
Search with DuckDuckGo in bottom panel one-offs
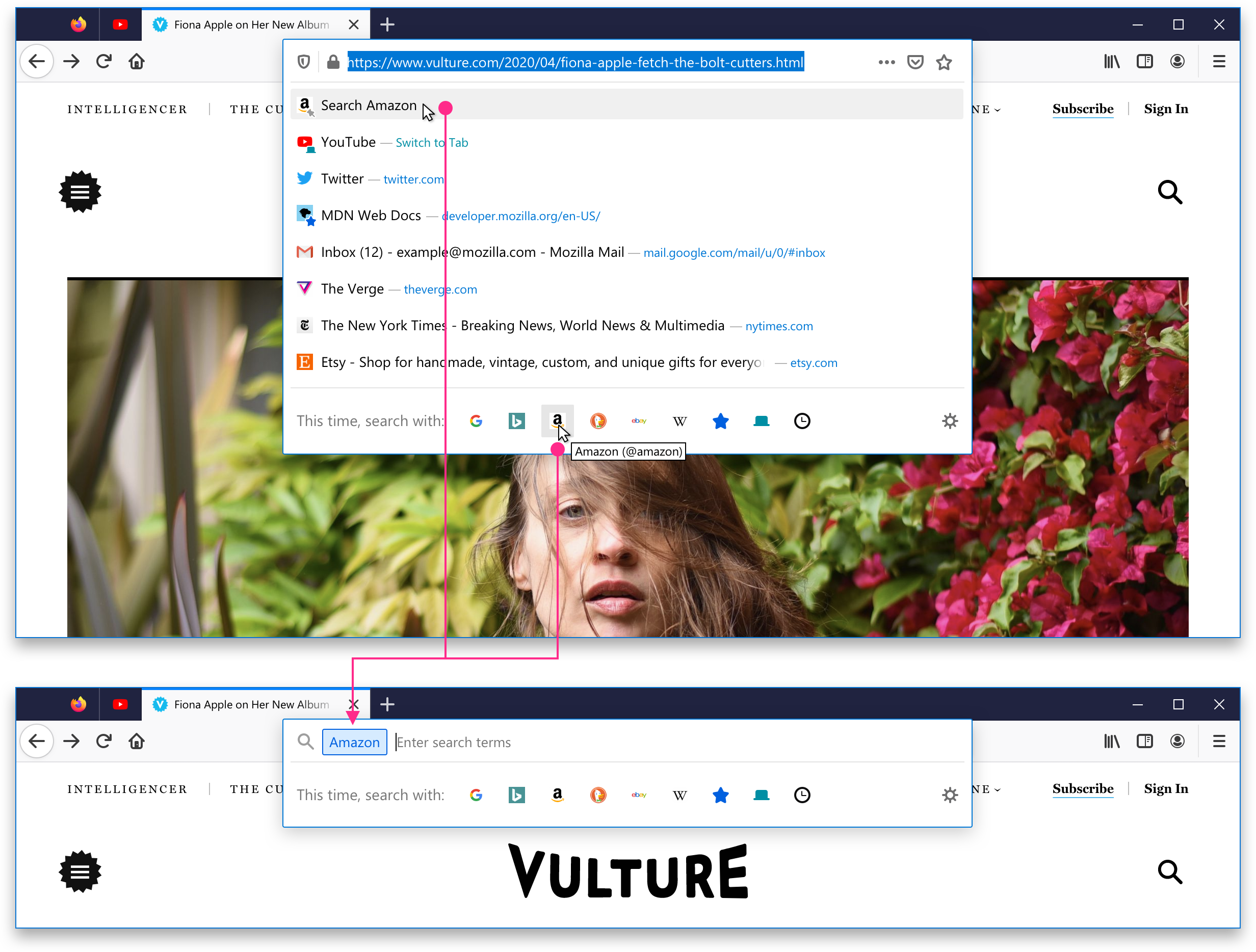(x=598, y=796)
